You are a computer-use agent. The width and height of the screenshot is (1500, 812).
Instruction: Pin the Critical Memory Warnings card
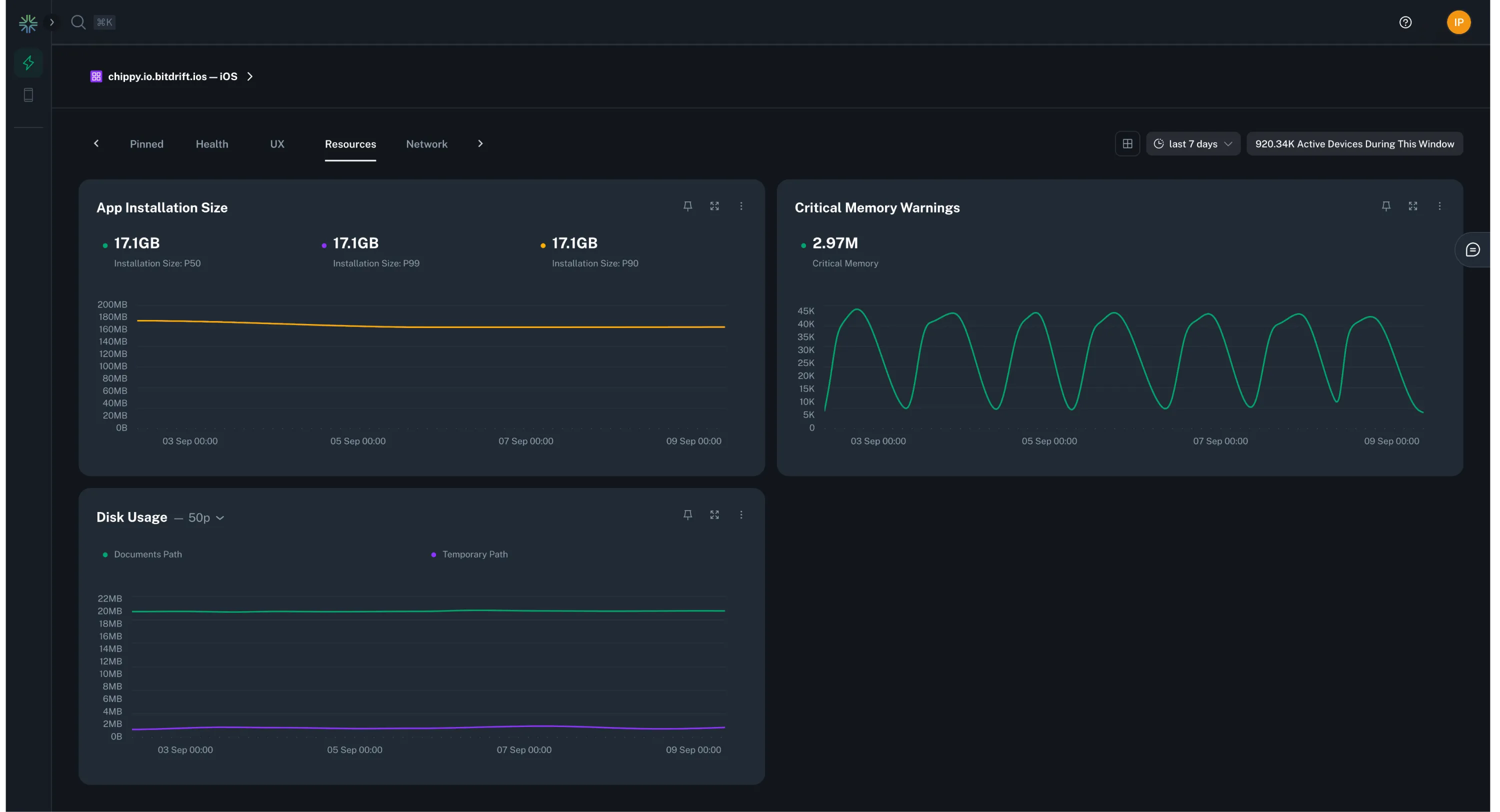pos(1386,206)
